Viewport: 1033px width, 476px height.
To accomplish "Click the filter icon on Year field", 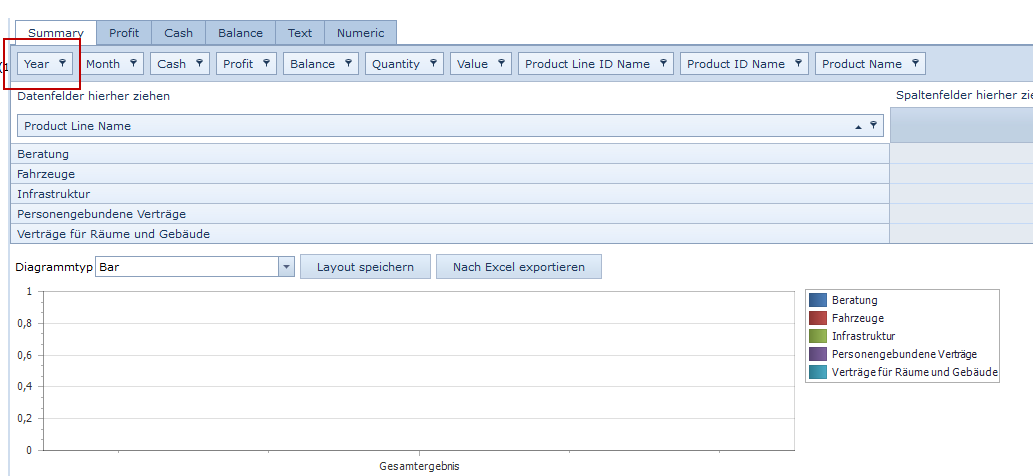I will 62,64.
